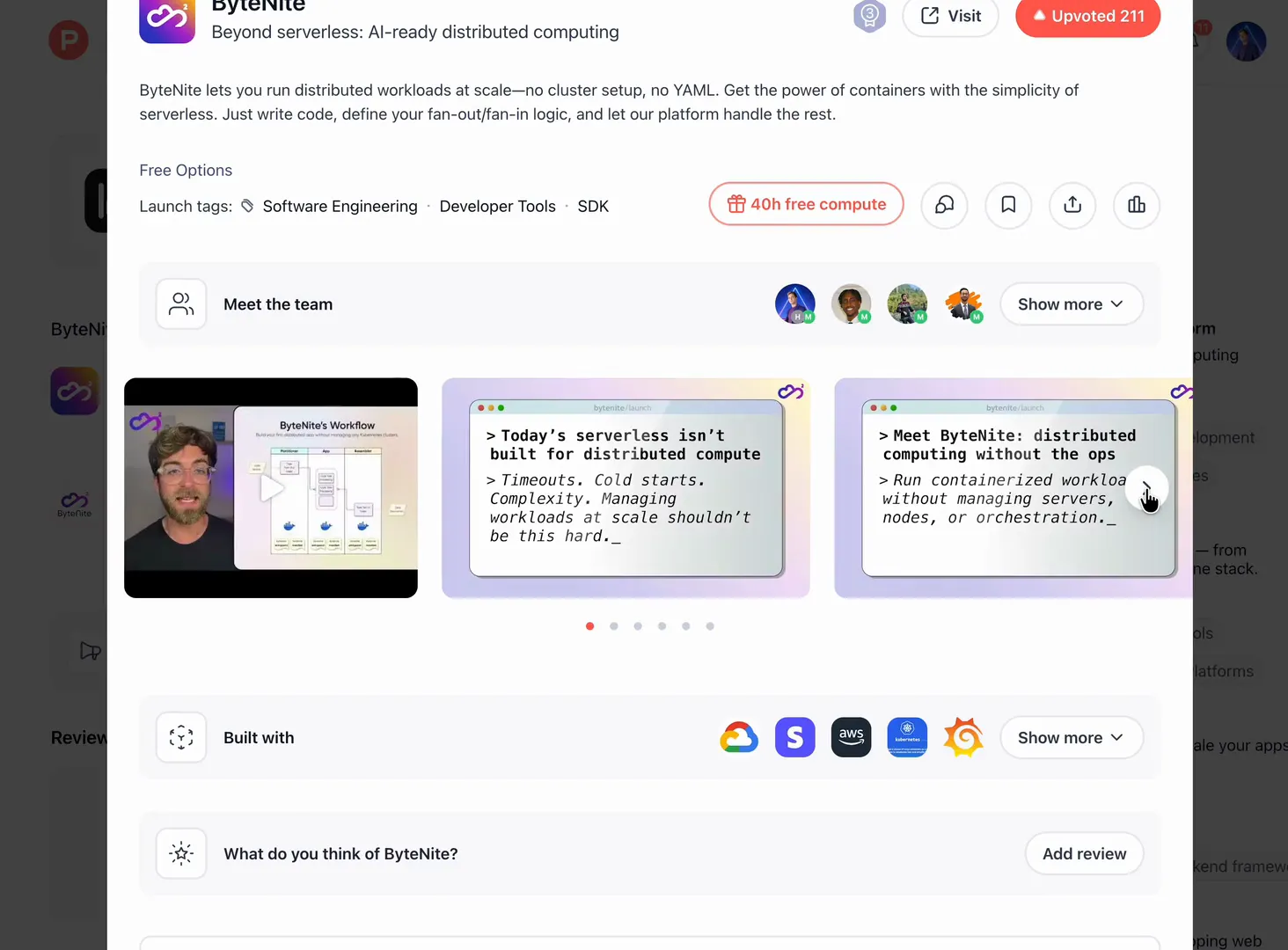Open the third team member avatar
This screenshot has height=950, width=1288.
908,304
